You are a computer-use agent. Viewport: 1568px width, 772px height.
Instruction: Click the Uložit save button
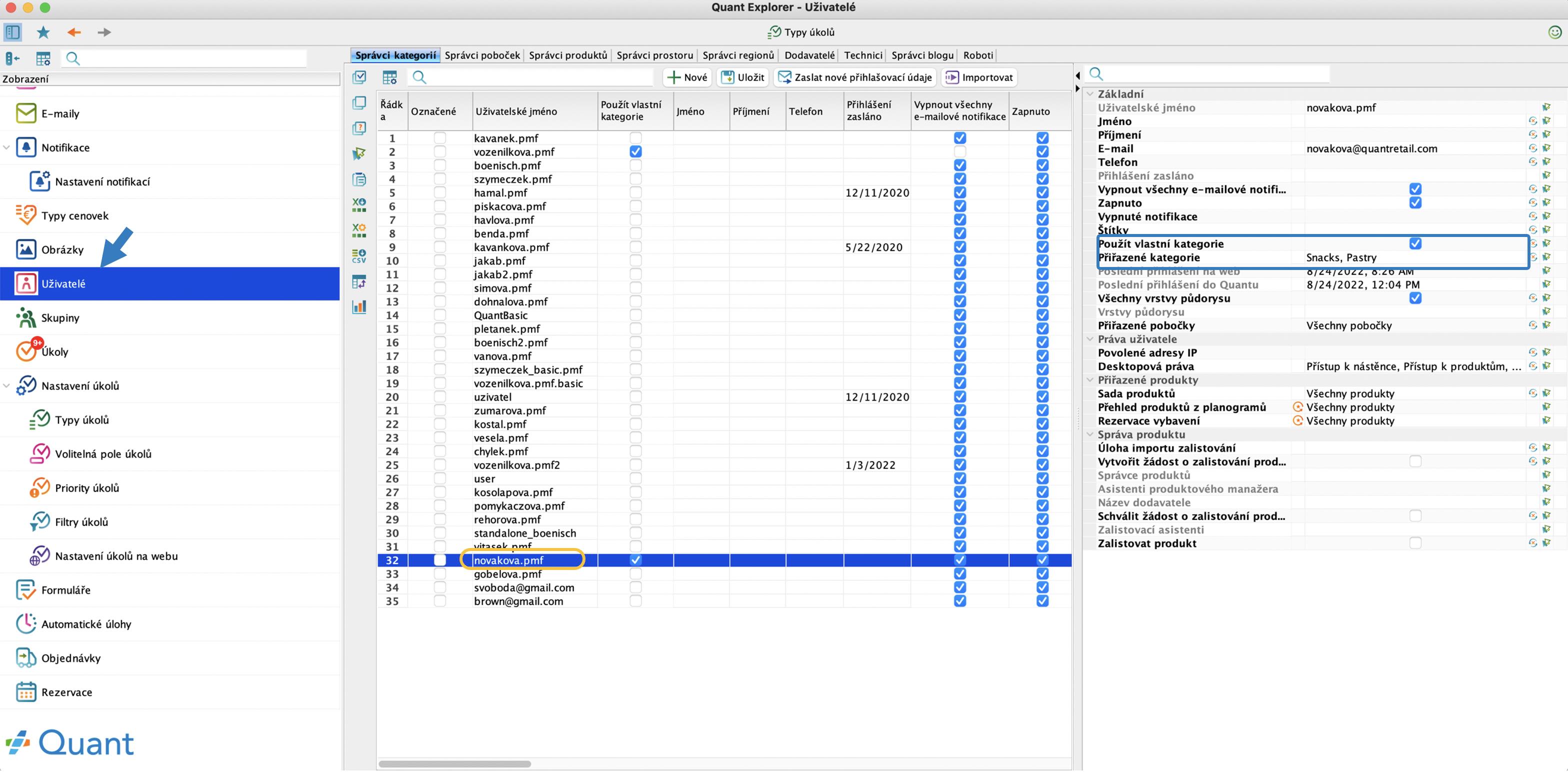[x=742, y=77]
